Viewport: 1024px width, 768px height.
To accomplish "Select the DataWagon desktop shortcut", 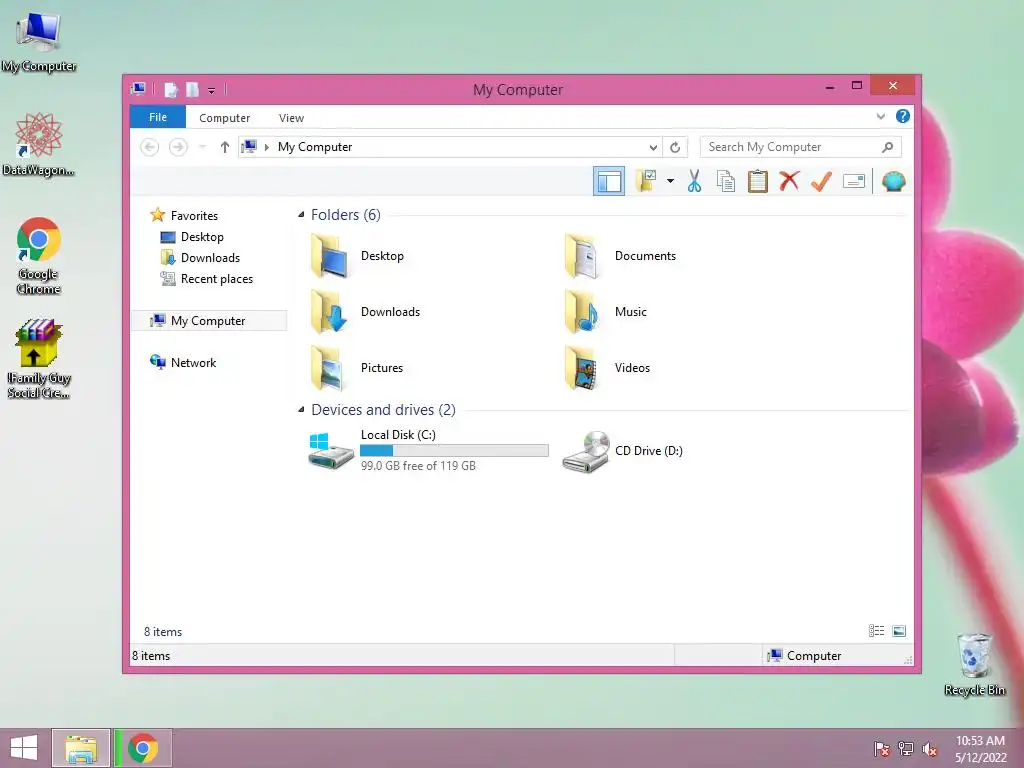I will coord(39,144).
